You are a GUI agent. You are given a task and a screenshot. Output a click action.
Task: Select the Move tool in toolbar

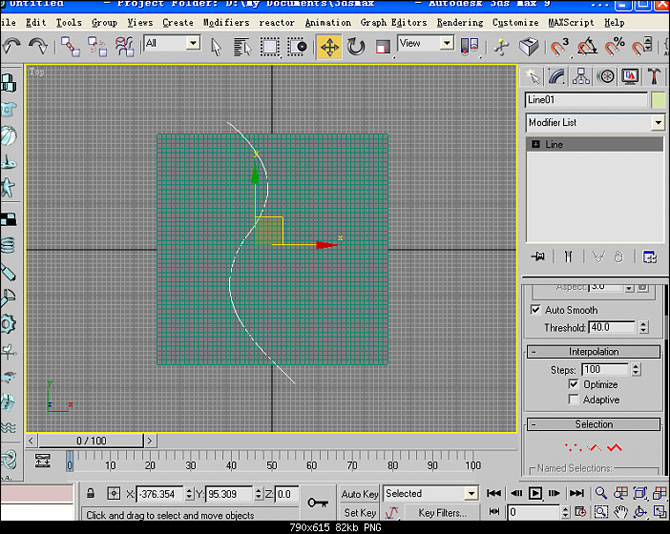coord(329,46)
